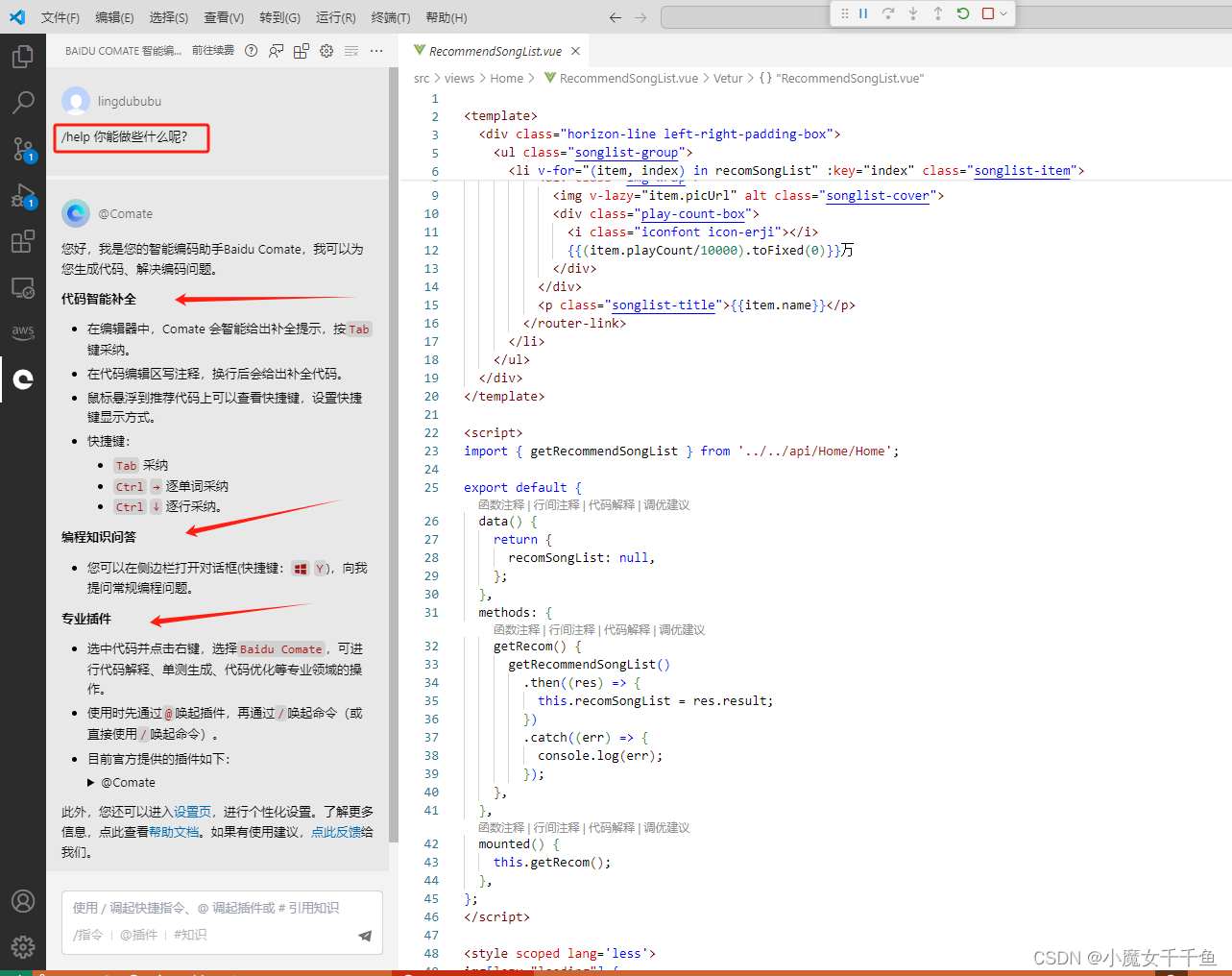Go back with the navigation left arrow

point(616,17)
